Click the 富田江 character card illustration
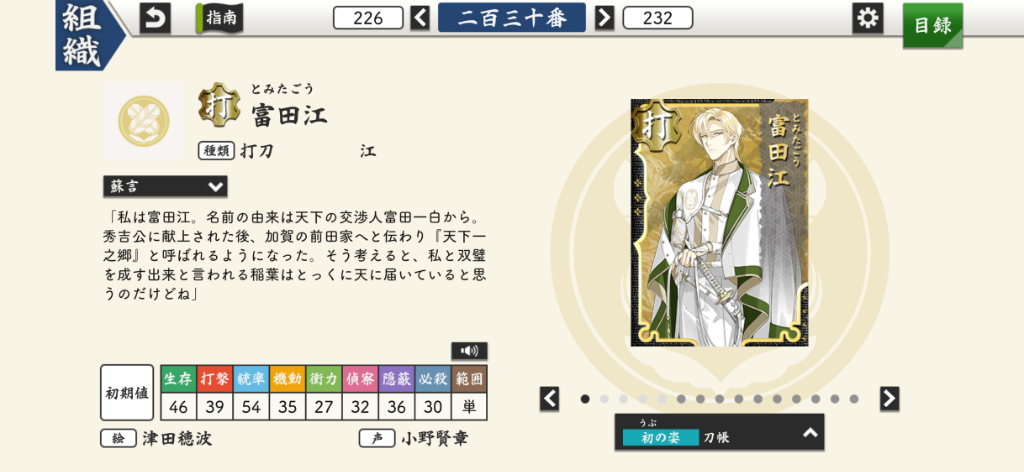This screenshot has height=472, width=1024. 719,223
